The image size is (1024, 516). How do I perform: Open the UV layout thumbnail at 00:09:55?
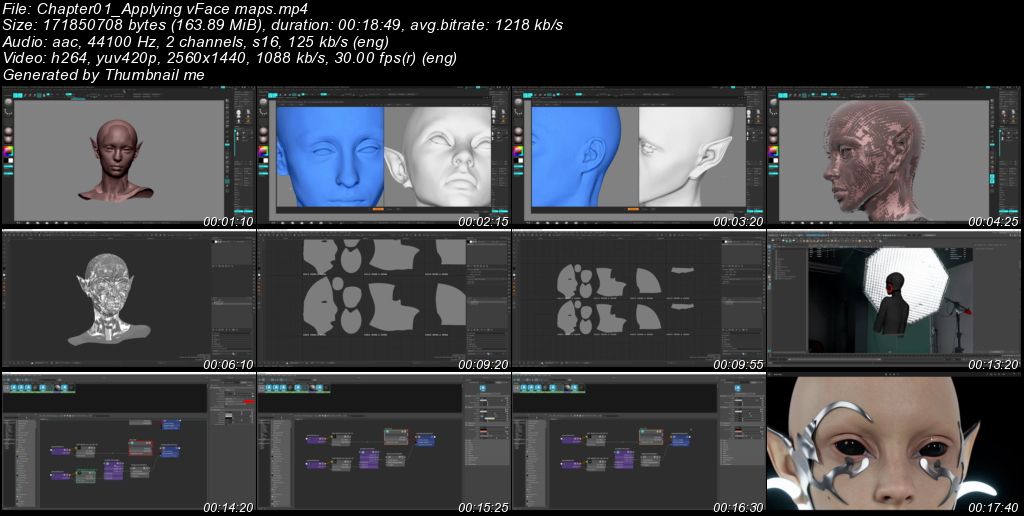click(638, 300)
